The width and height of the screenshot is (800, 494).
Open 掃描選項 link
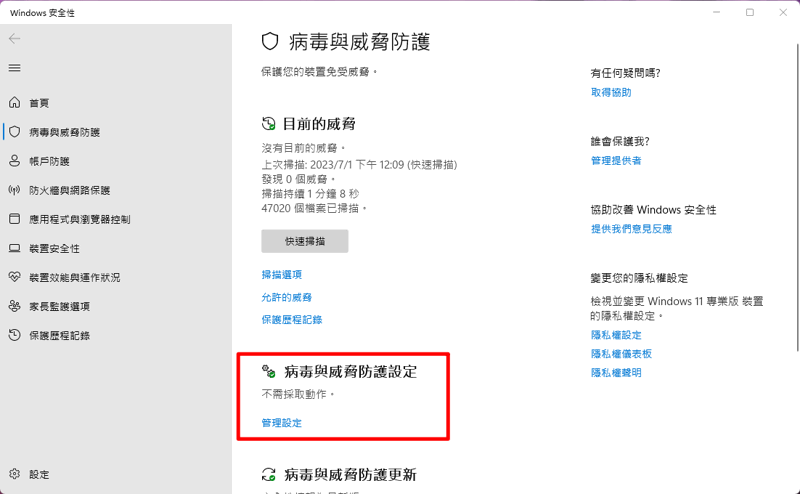pos(282,275)
